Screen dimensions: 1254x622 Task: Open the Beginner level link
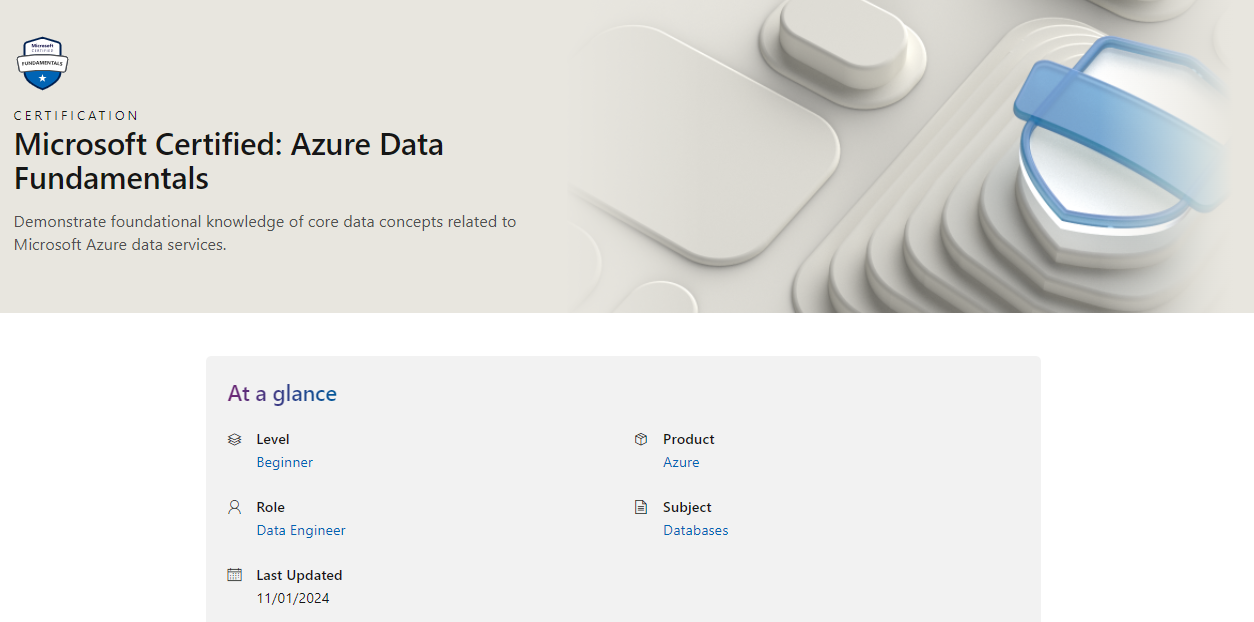tap(285, 462)
